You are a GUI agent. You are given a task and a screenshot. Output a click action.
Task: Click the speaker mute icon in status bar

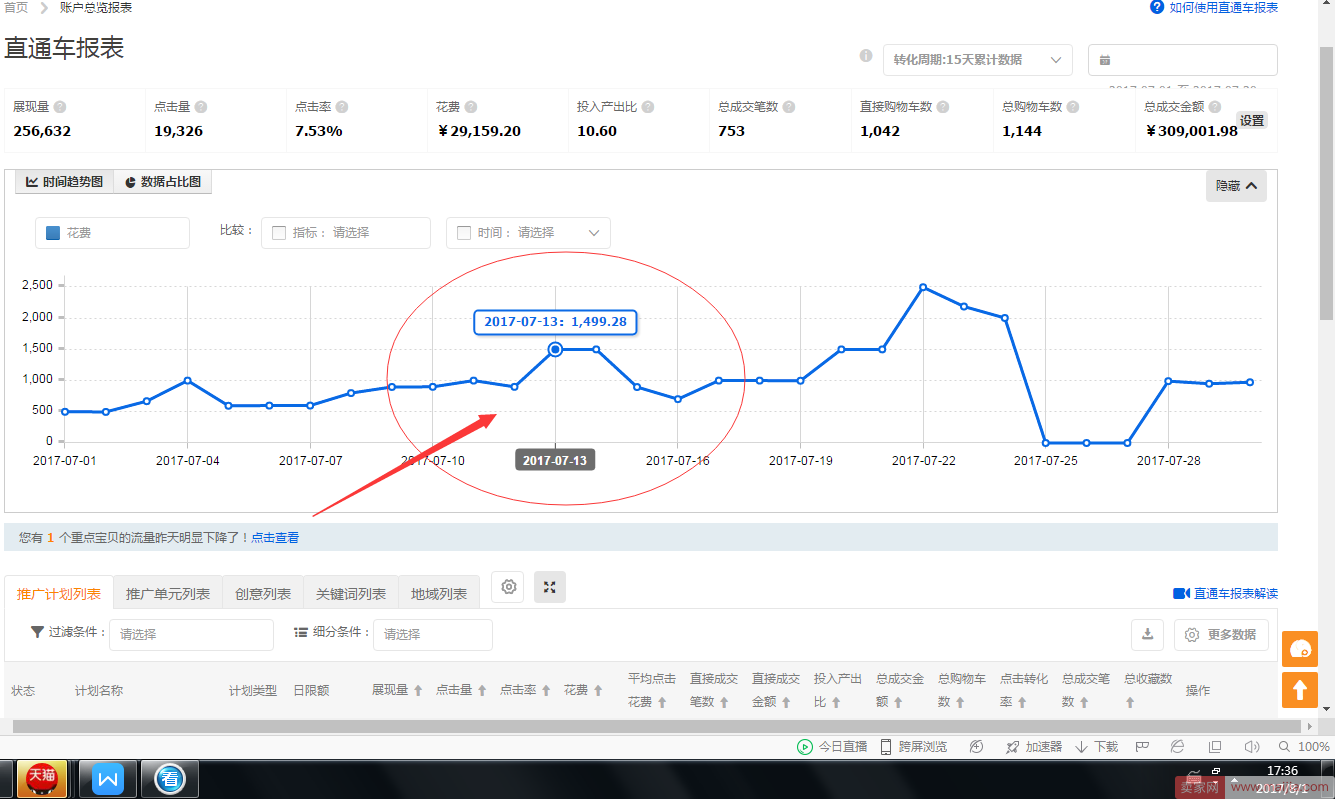[1251, 747]
